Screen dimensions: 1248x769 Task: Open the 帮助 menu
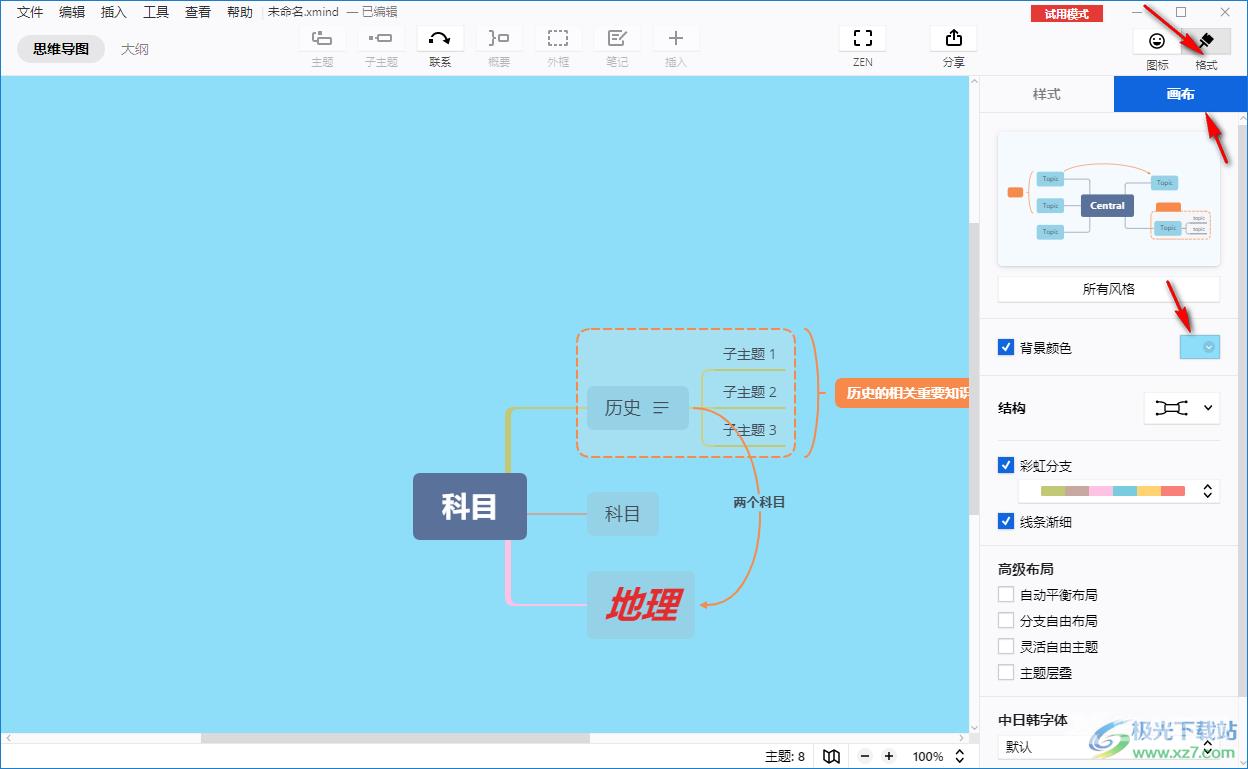240,12
